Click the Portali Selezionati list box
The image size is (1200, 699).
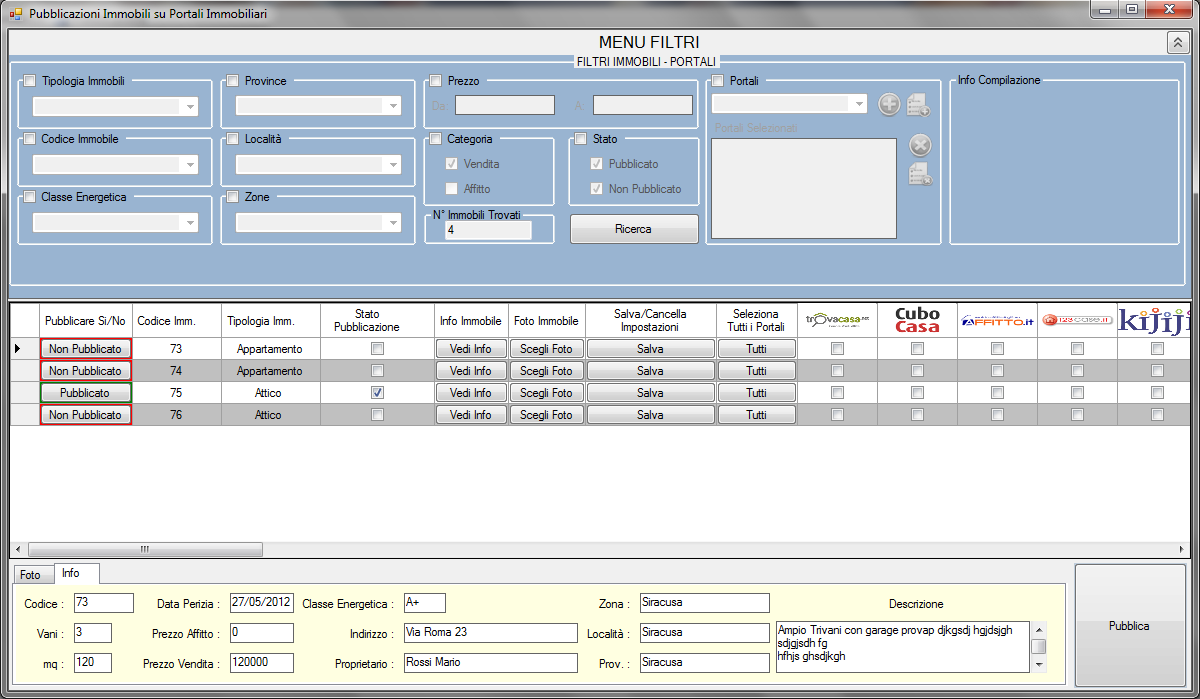click(x=804, y=188)
